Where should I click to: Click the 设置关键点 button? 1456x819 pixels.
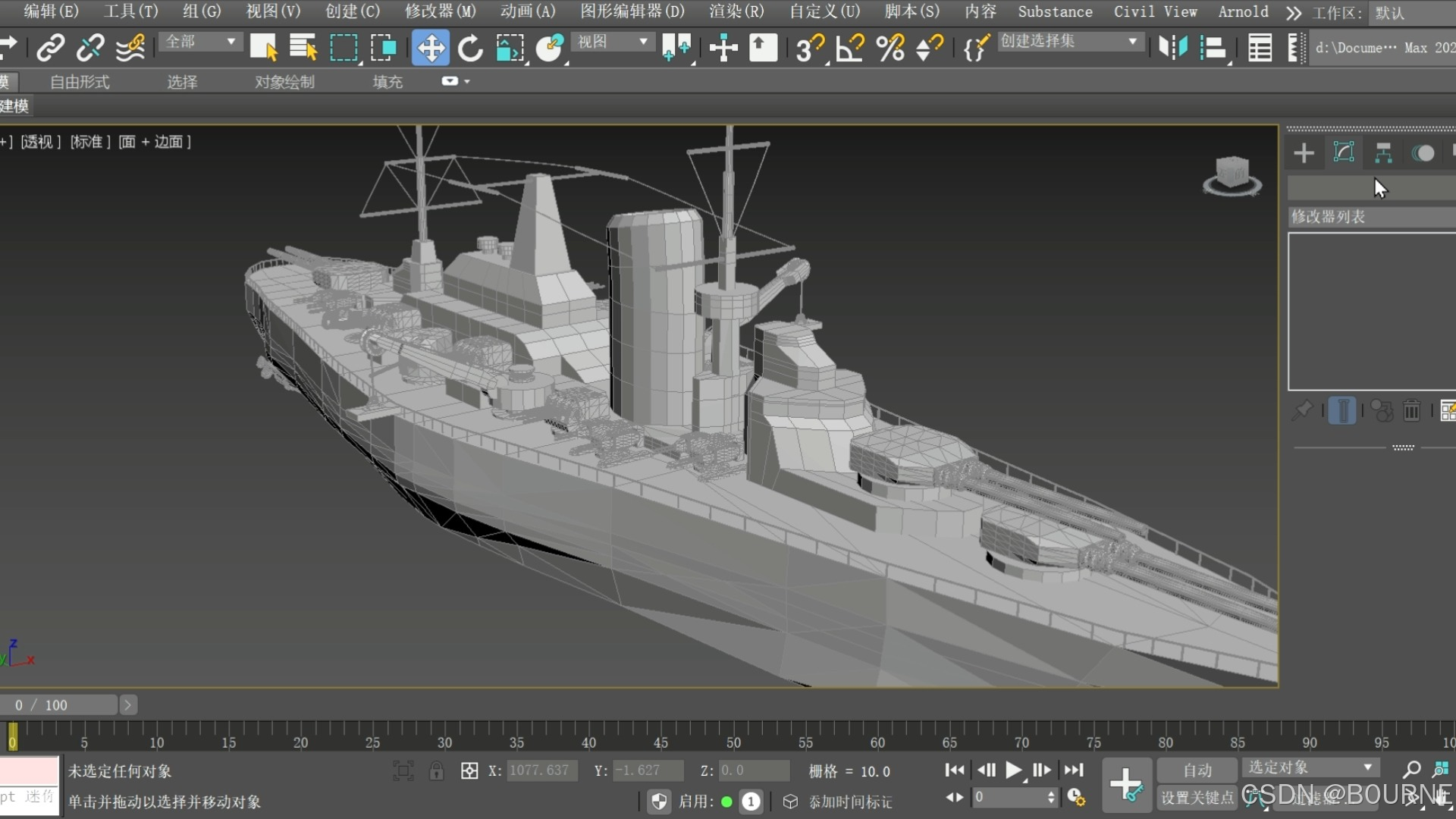point(1197,798)
